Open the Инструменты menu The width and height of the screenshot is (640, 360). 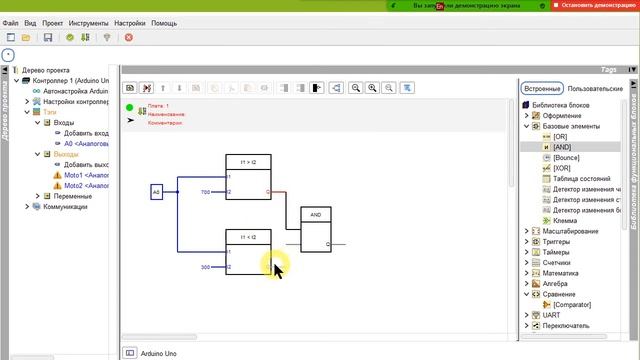tap(89, 23)
